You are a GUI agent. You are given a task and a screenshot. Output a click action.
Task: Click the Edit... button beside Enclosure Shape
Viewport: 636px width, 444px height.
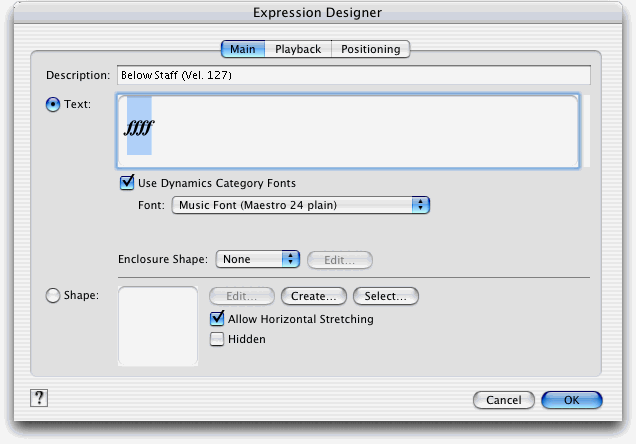click(340, 260)
